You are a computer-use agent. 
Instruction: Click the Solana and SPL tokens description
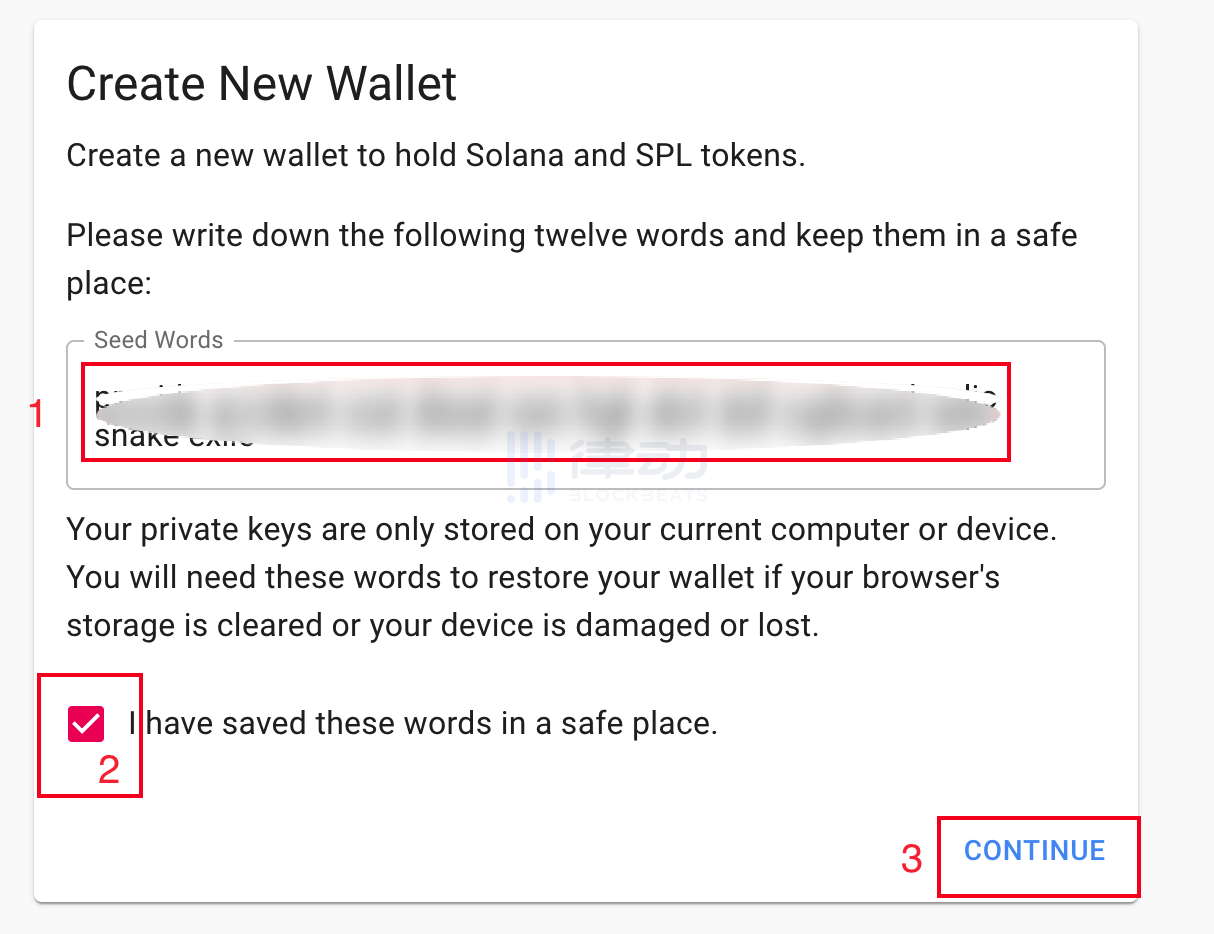point(435,156)
